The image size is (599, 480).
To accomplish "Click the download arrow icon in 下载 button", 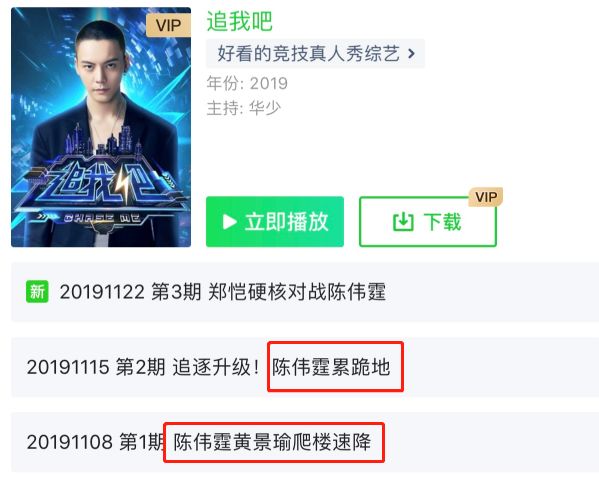I will click(x=403, y=222).
